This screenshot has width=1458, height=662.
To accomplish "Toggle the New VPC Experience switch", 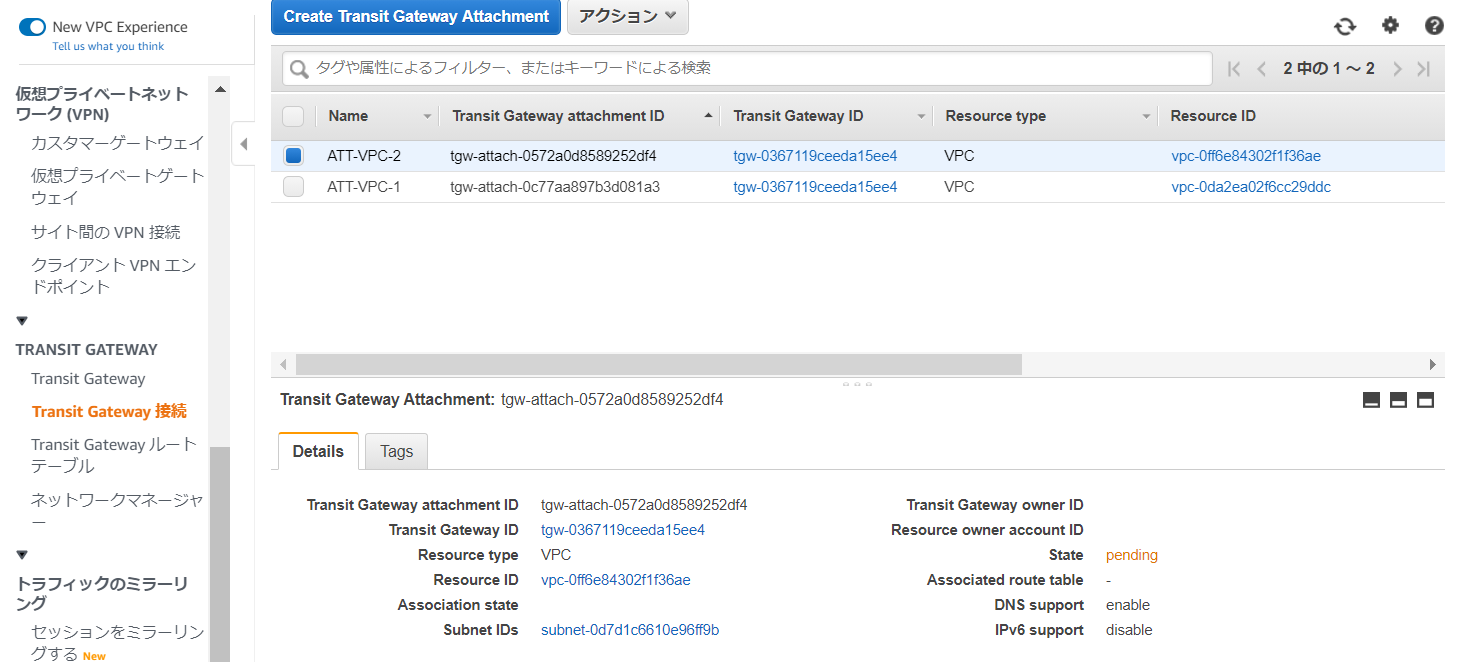I will 32,27.
